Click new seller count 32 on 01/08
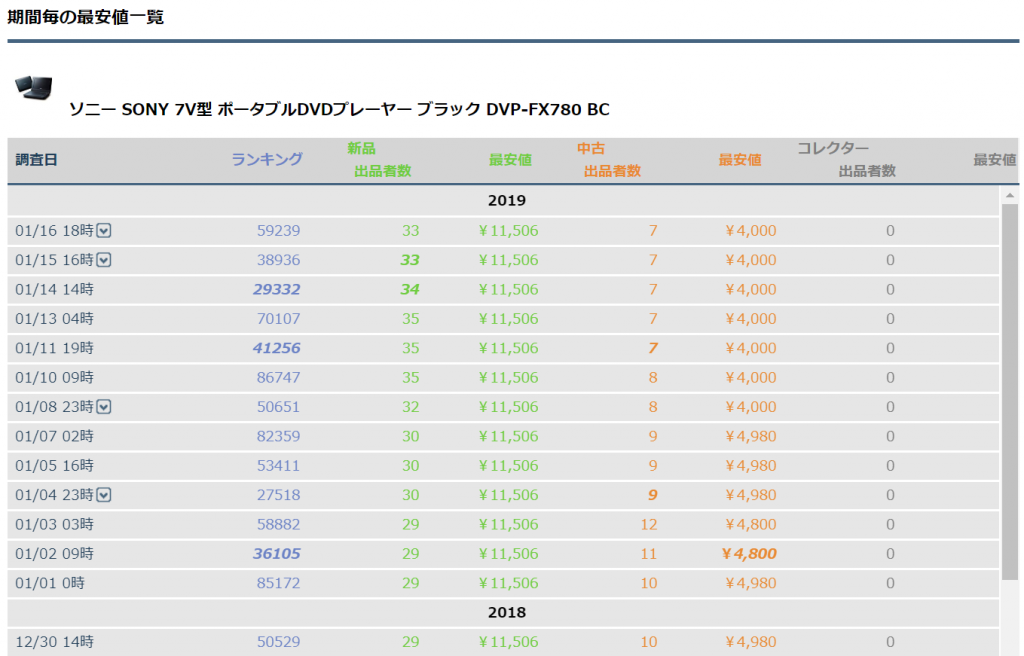The height and width of the screenshot is (656, 1024). pyautogui.click(x=411, y=407)
